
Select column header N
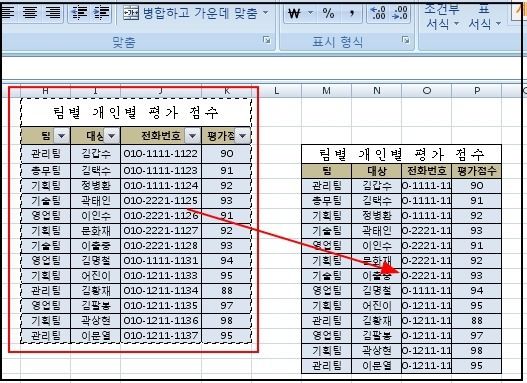pyautogui.click(x=376, y=91)
